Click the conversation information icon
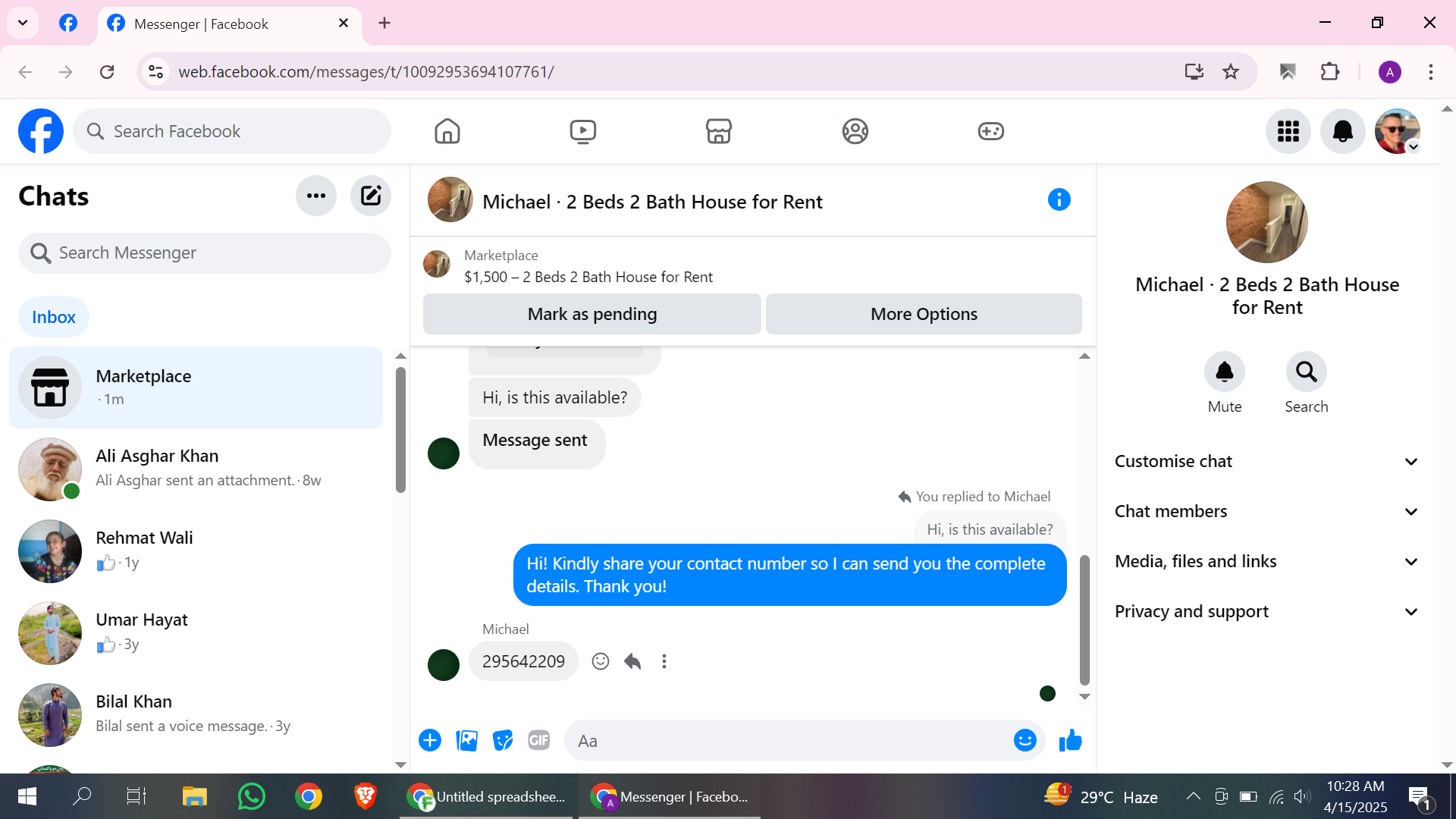 click(1059, 200)
